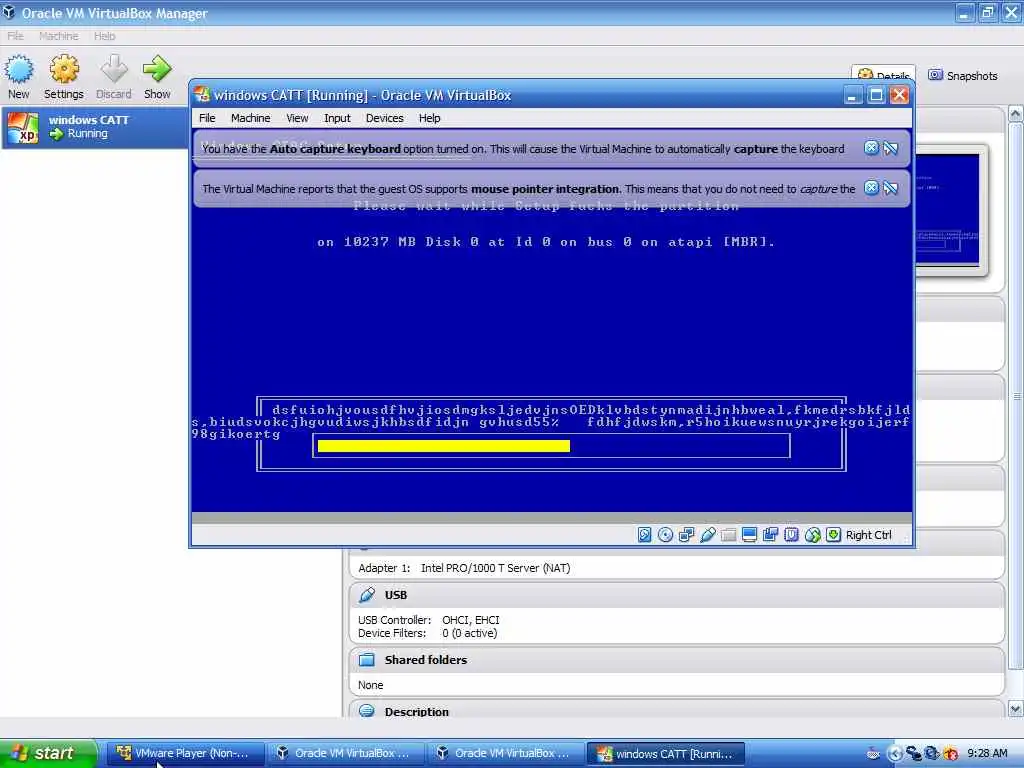Click display status icon in VM status bar
This screenshot has width=1024, height=768.
pyautogui.click(x=750, y=535)
